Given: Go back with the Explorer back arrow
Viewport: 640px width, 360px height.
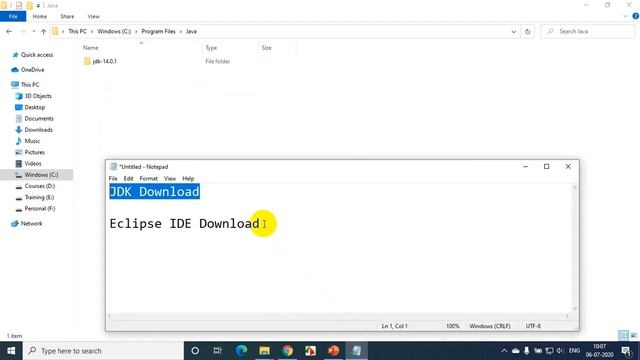Looking at the screenshot, I should pyautogui.click(x=9, y=31).
